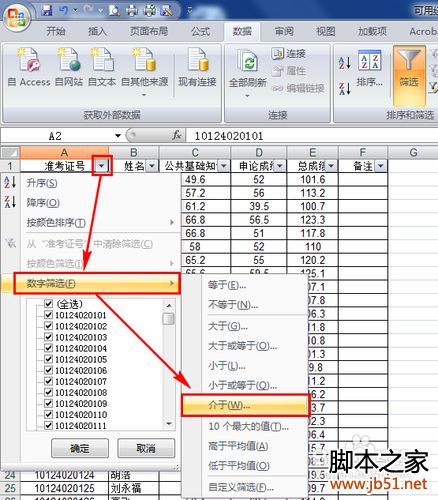Image resolution: width=438 pixels, height=500 pixels.
Task: Switch to the 页面布局 tab
Action: (149, 31)
